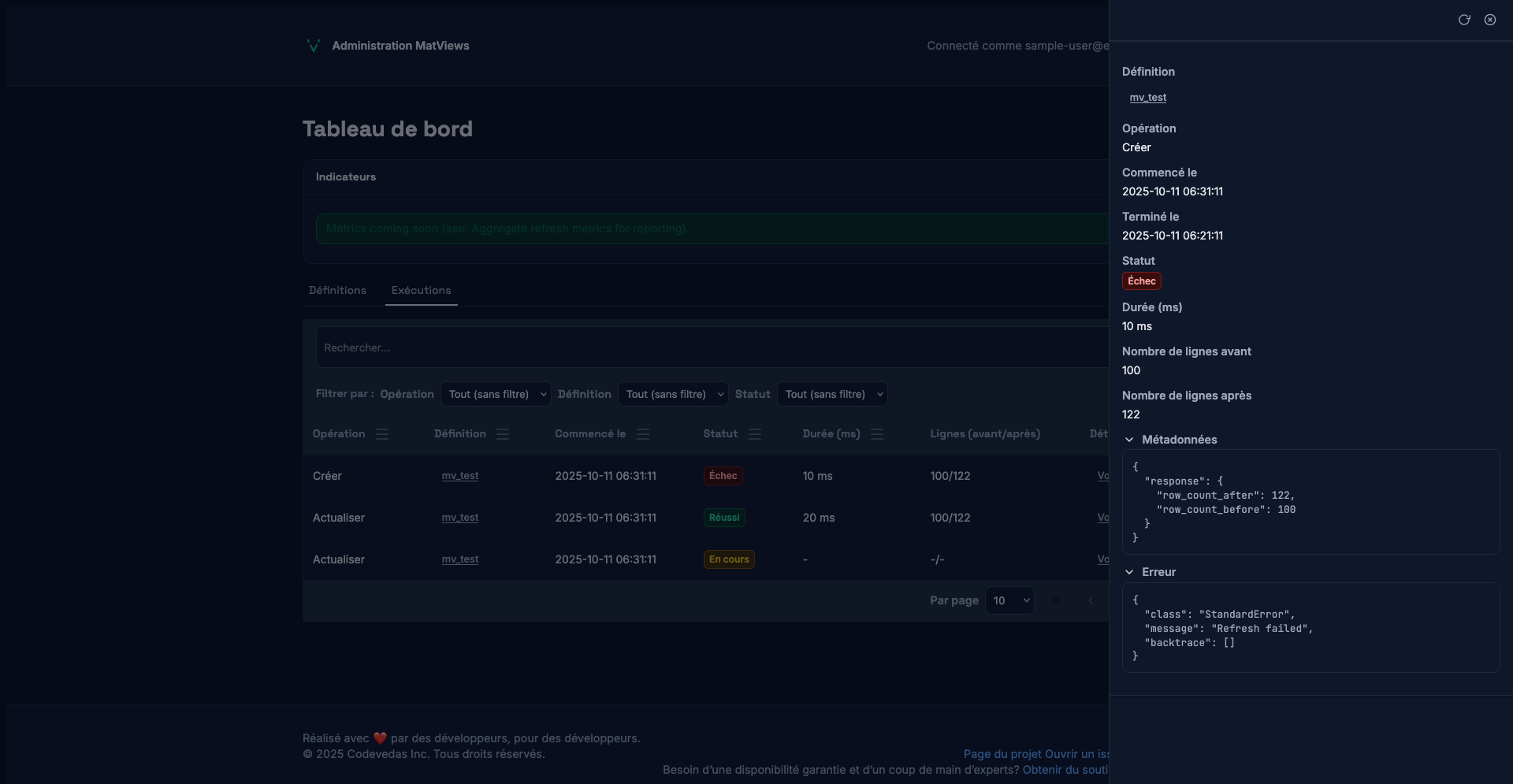Click the Page du projet link
Viewport: 1513px width, 784px height.
1002,754
